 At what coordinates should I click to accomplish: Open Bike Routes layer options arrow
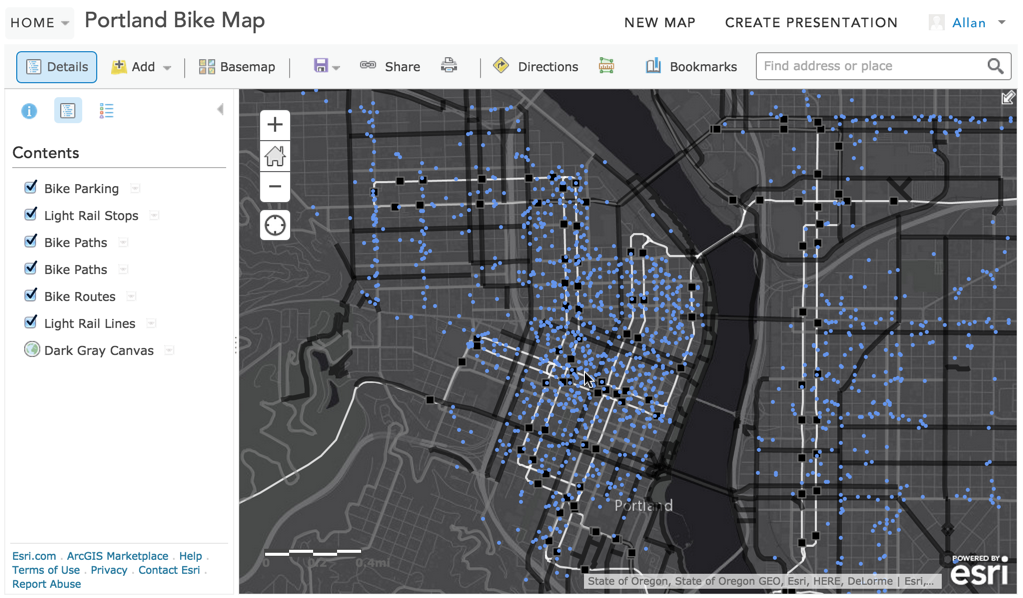coord(131,296)
